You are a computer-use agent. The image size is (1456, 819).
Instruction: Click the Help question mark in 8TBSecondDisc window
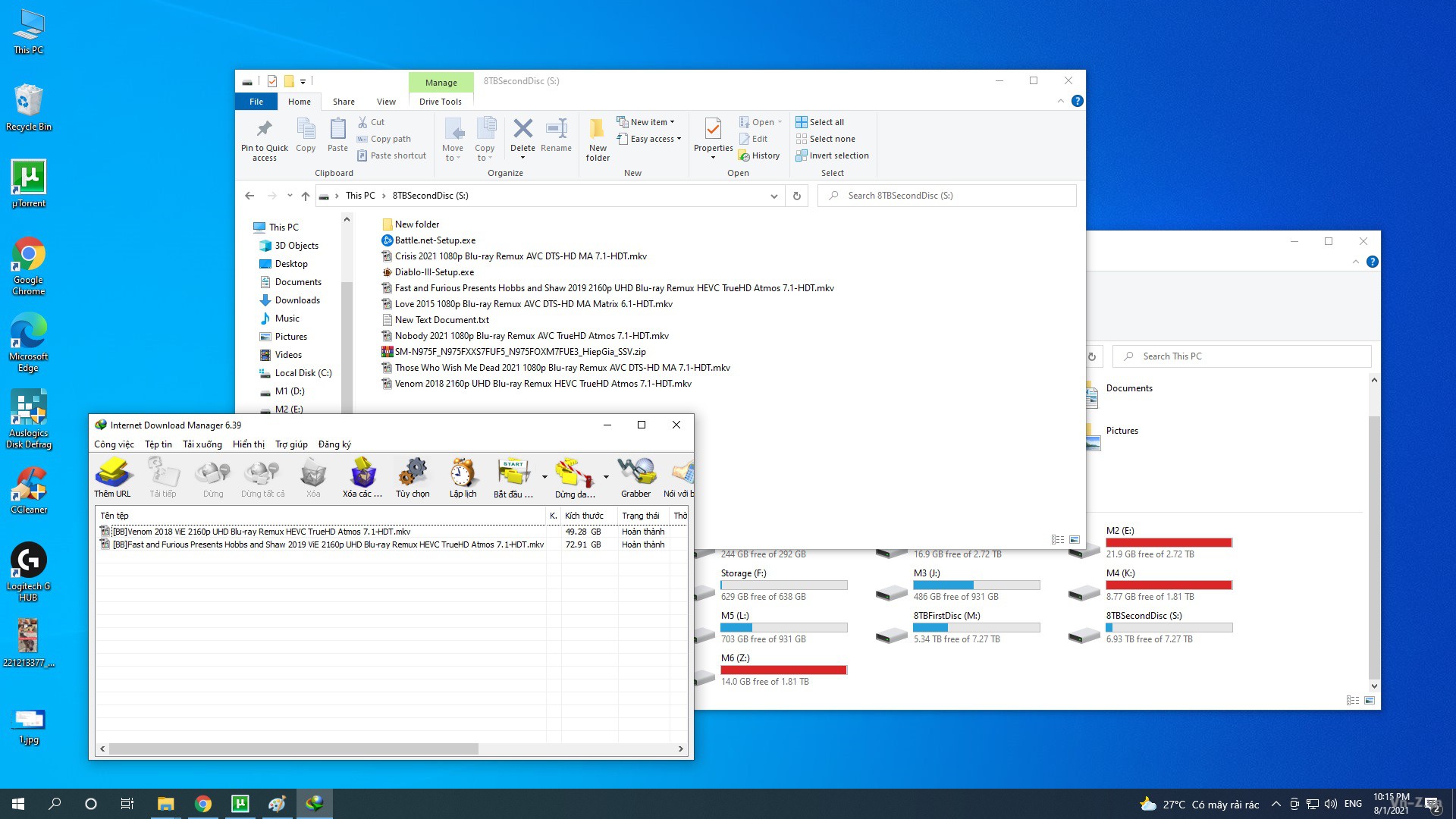coord(1077,101)
